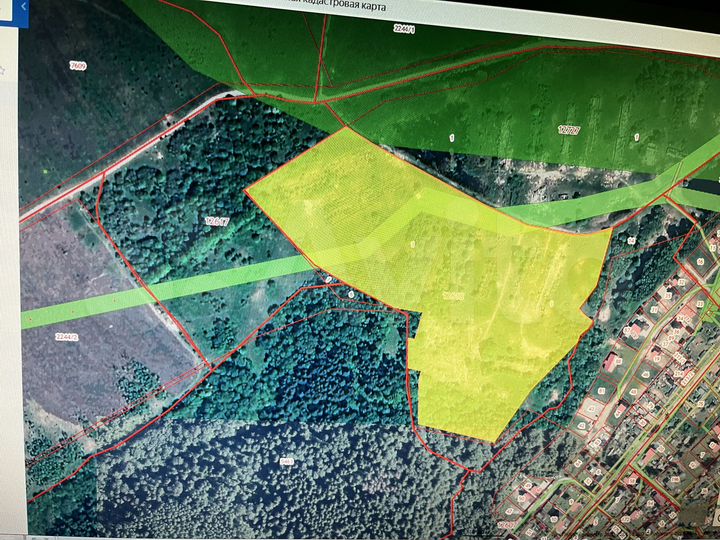Click the number label inside the yellow parcel

point(453,296)
